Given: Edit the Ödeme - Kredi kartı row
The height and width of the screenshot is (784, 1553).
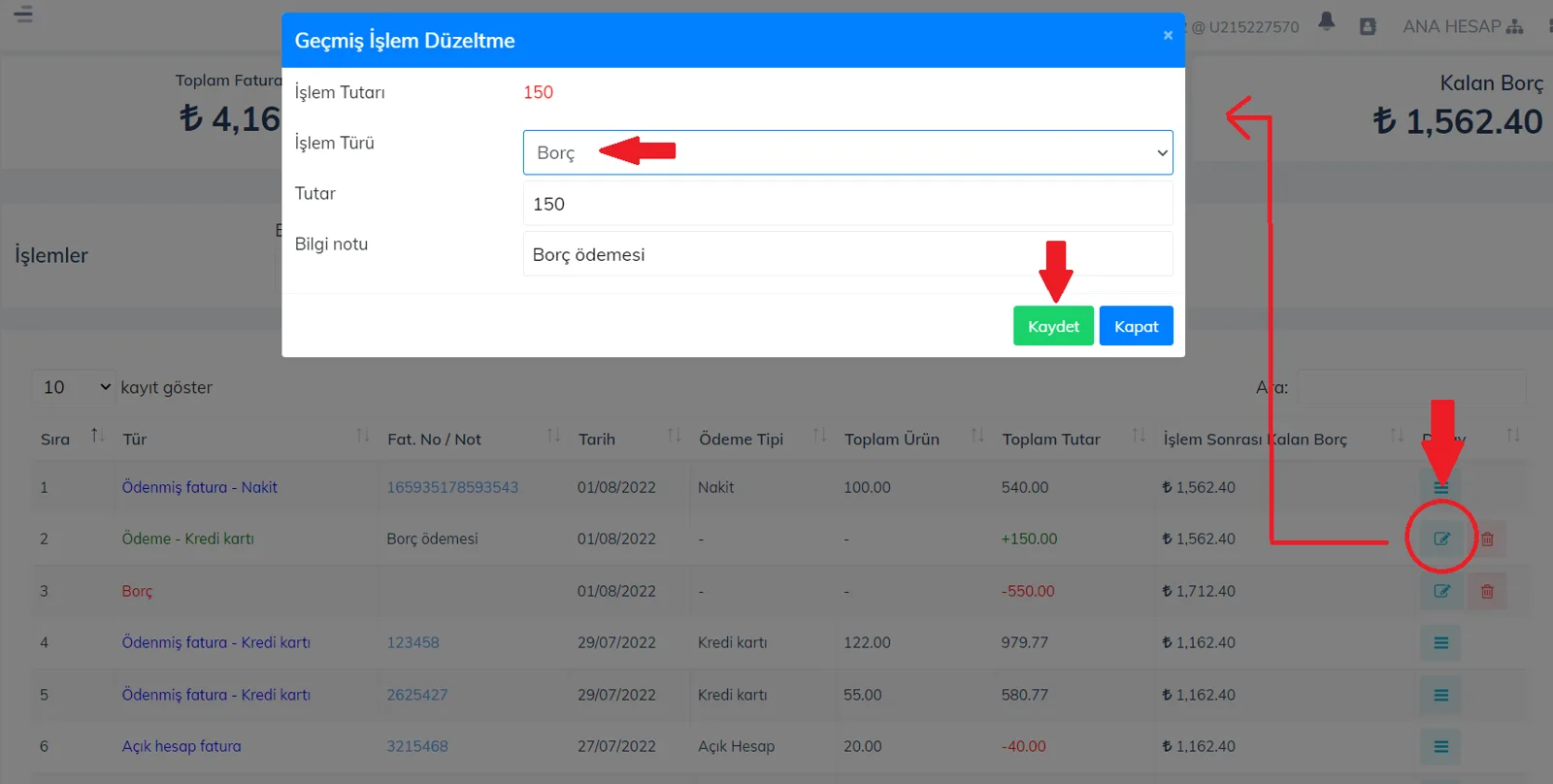Looking at the screenshot, I should coord(1441,539).
